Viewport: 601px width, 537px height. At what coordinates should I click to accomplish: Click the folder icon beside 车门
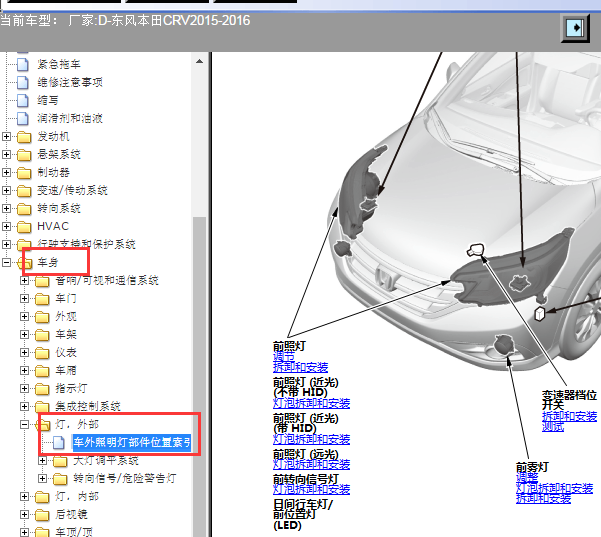42,299
